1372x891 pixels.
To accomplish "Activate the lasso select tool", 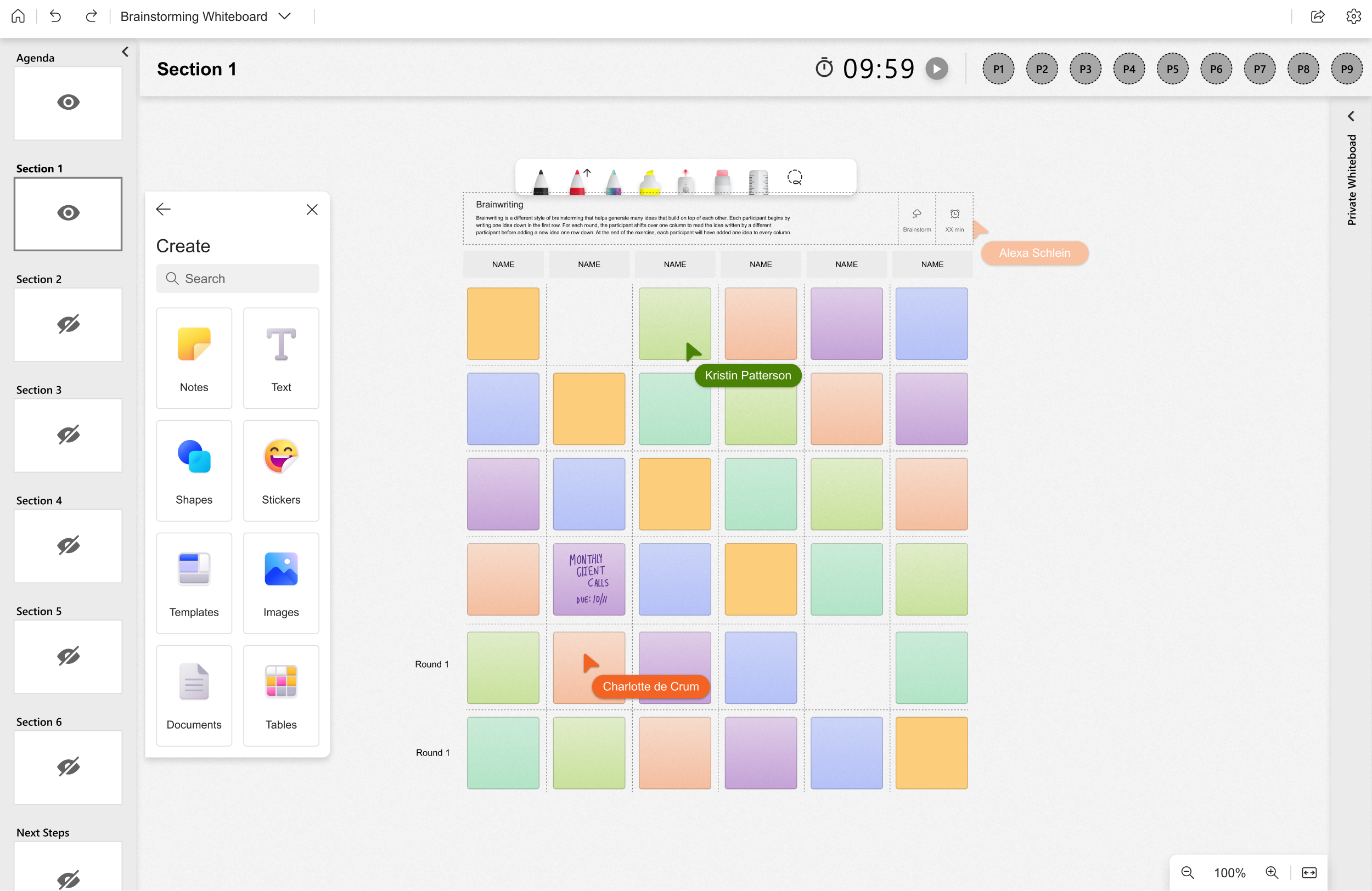I will pos(794,178).
